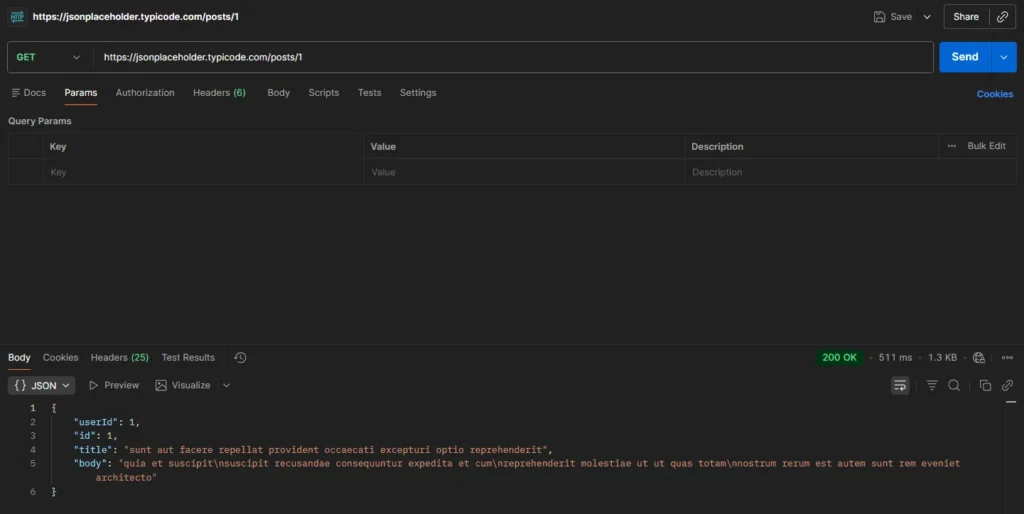Open the Settings tab
1024x514 pixels.
(x=418, y=93)
